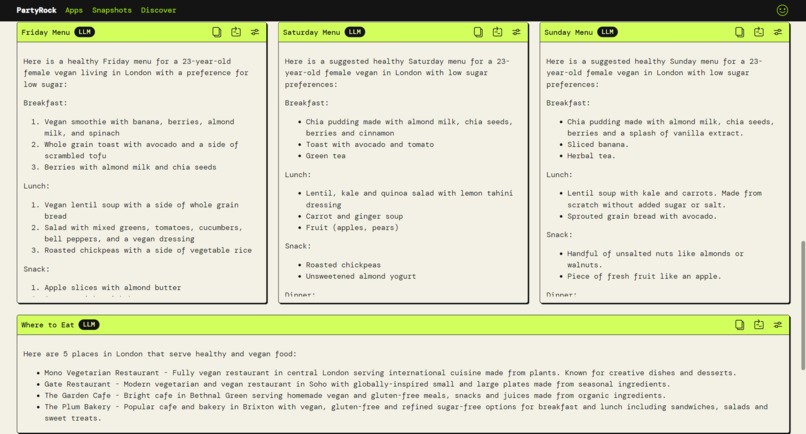
Task: Copy the Sunday Menu widget content
Action: [x=739, y=32]
